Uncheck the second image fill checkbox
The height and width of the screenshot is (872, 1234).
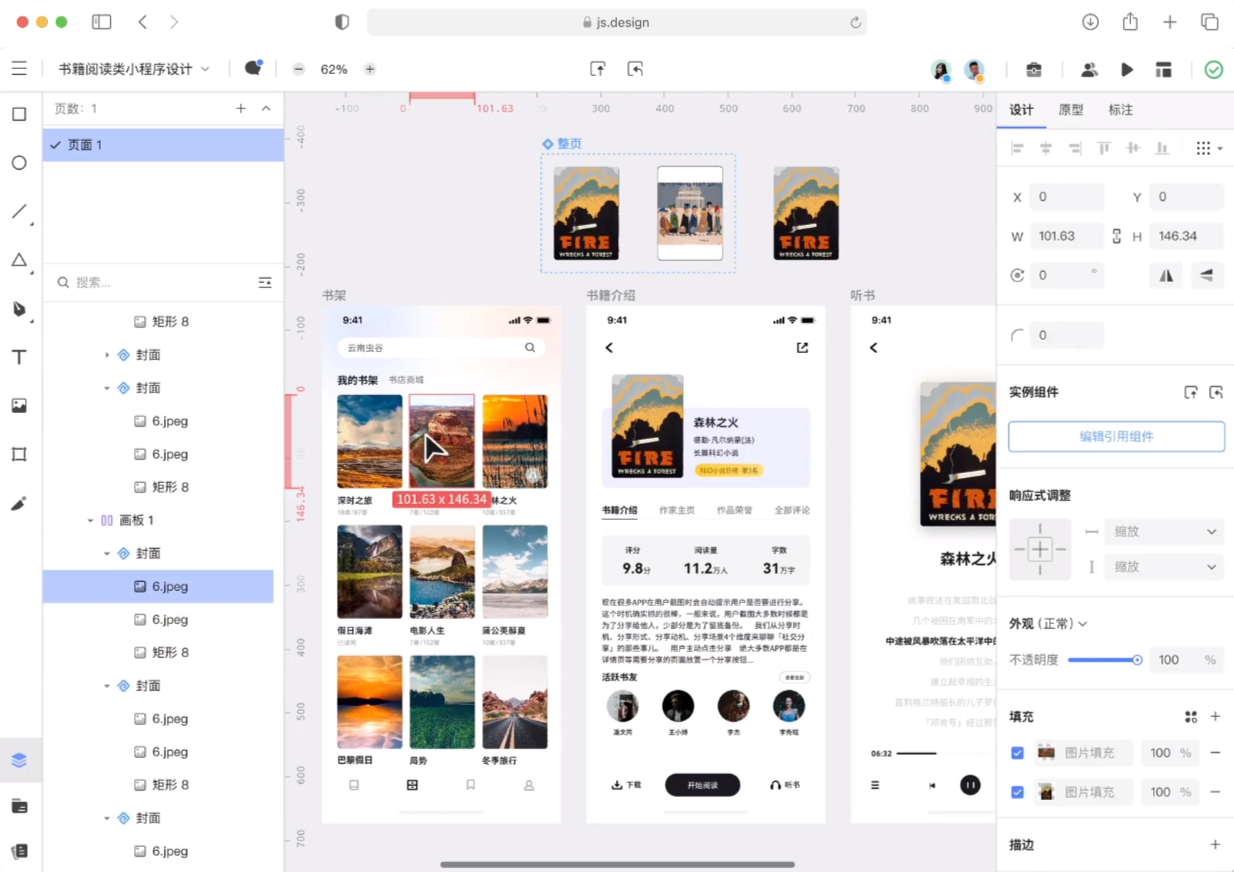coord(1018,792)
